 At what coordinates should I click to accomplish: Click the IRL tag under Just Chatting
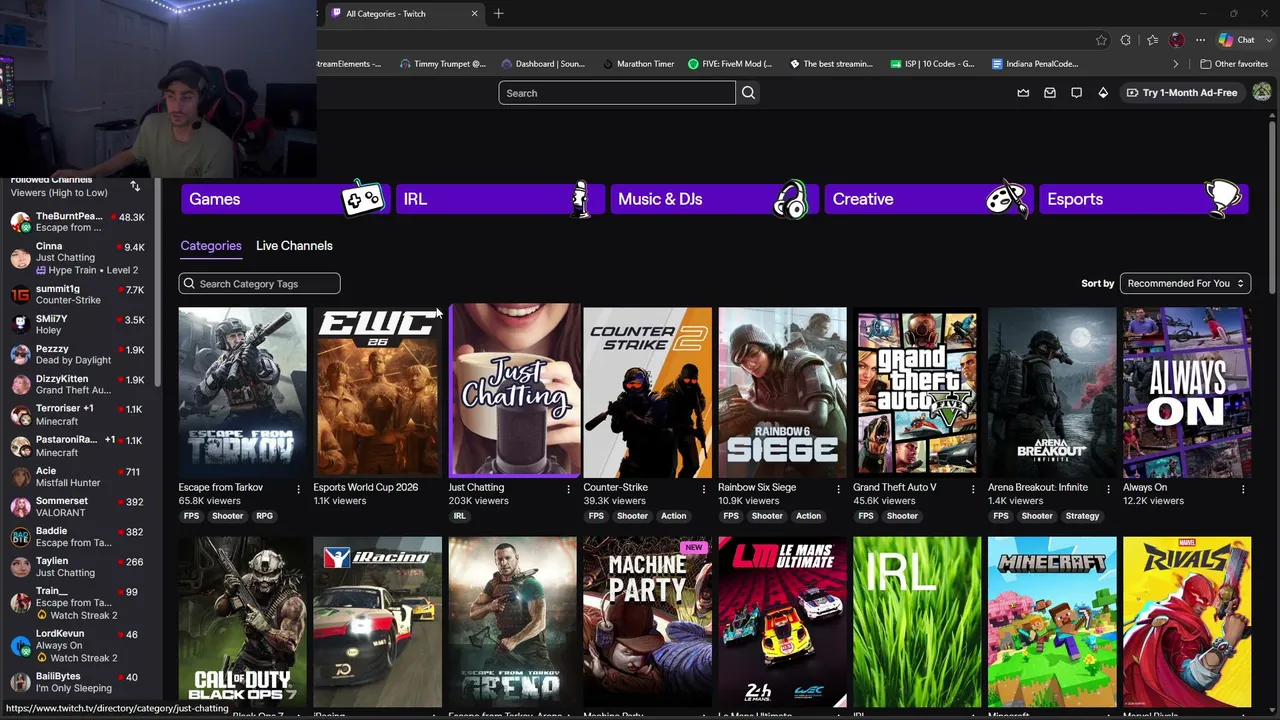click(460, 516)
